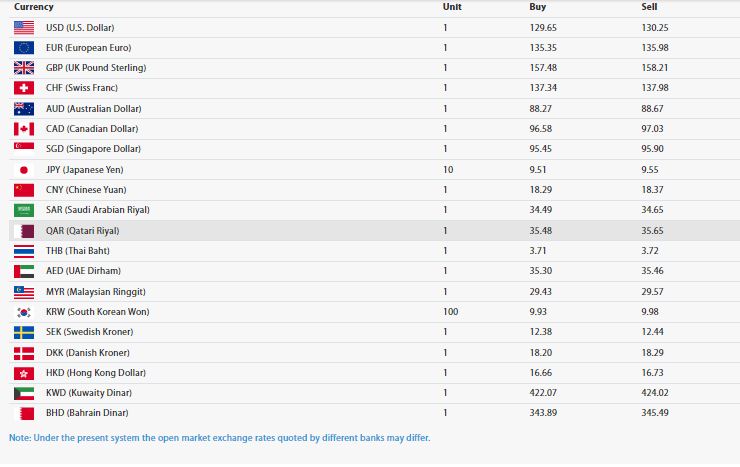Select the THB (Thai Baht) currency name
The height and width of the screenshot is (467, 740).
(80, 250)
